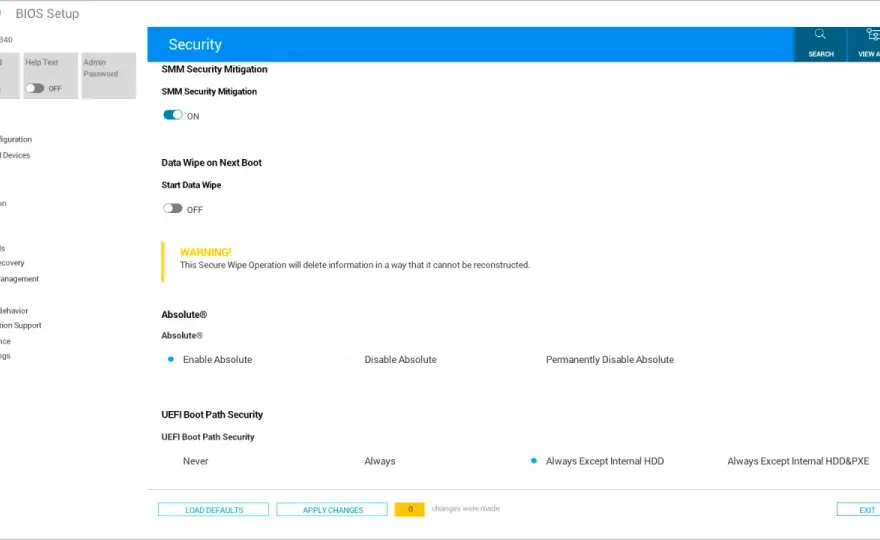The height and width of the screenshot is (540, 880).
Task: Open the Admin Password tile
Action: 108,76
